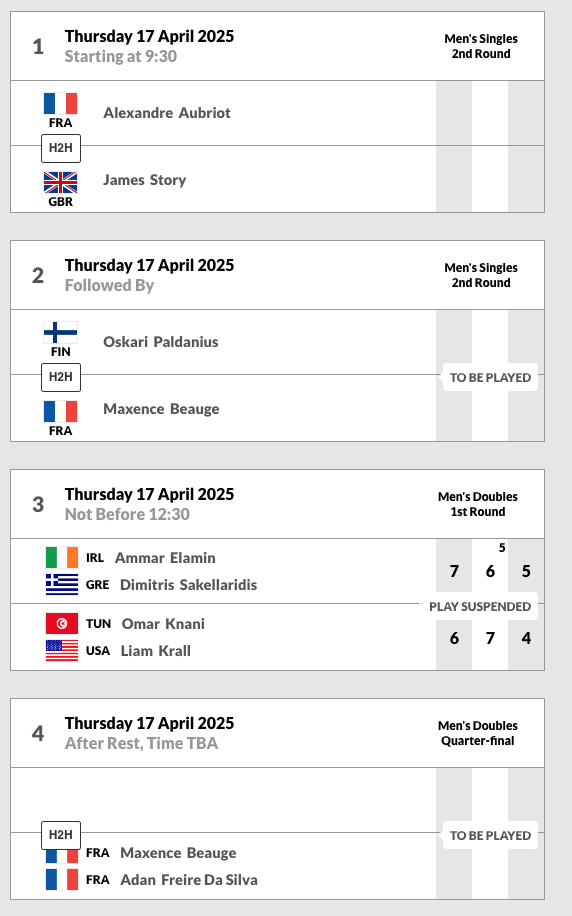Click the Finnish flag beside Oskari Paldanius
The width and height of the screenshot is (572, 916).
60,332
